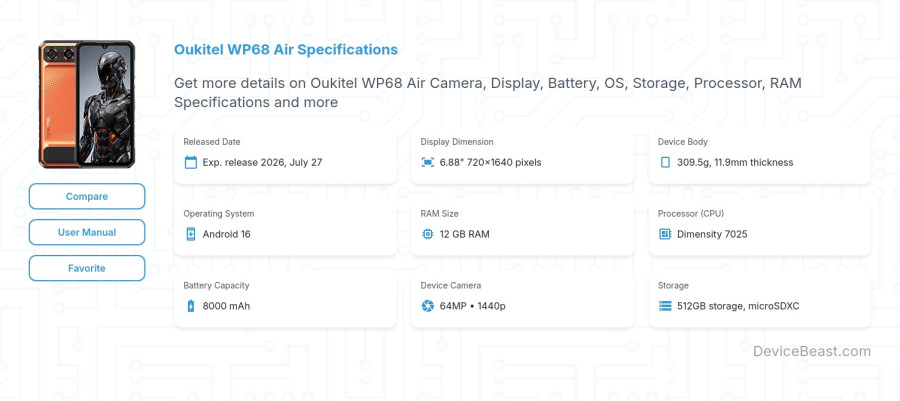Click the 'Device Camera' label

451,285
